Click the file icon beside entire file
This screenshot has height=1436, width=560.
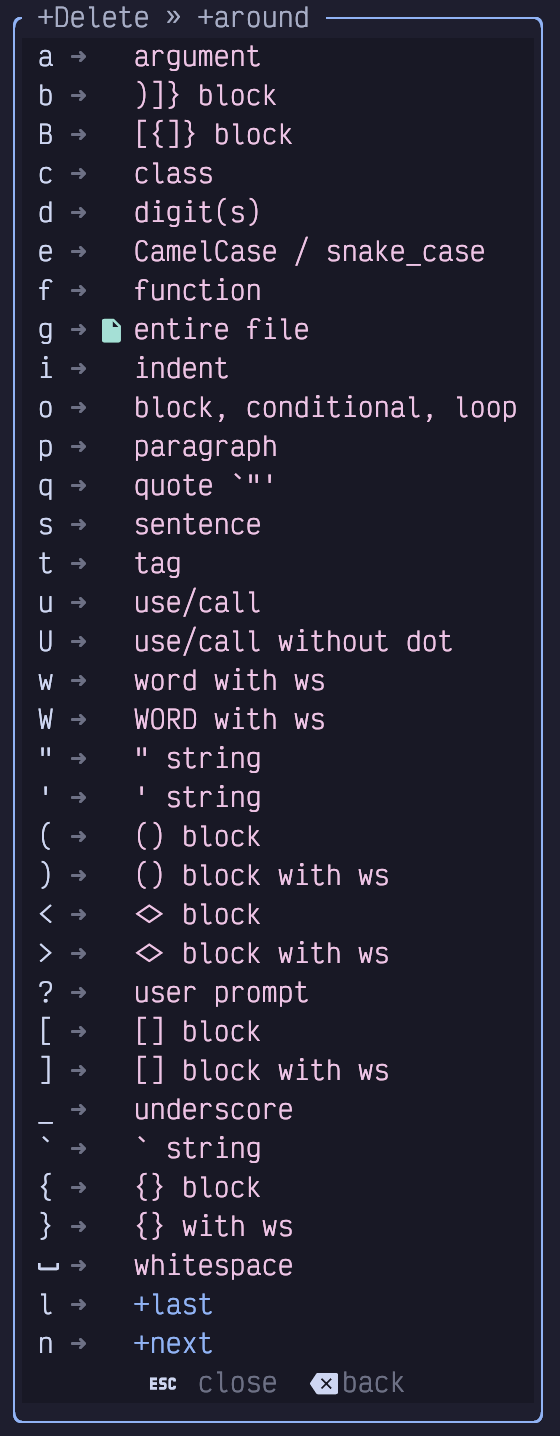(111, 330)
